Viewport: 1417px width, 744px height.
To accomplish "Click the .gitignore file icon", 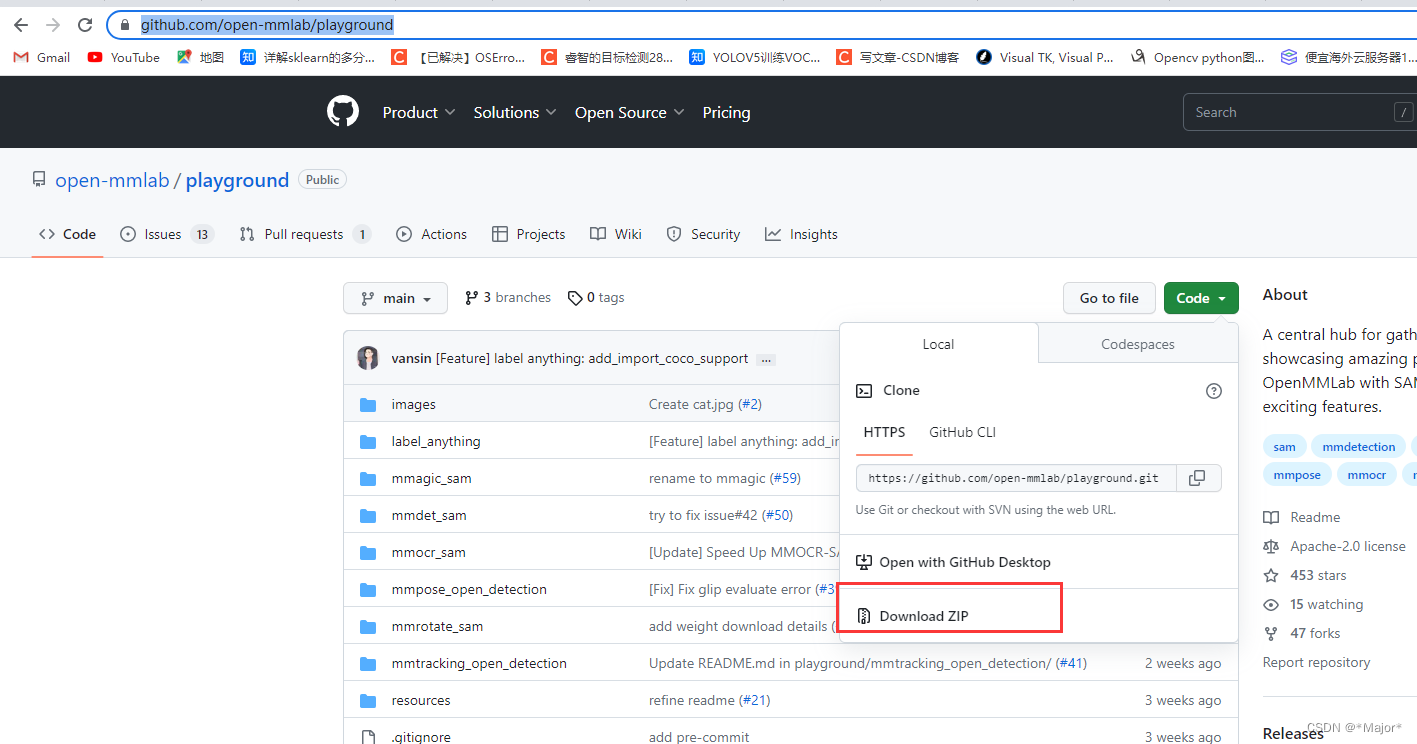I will pos(368,737).
